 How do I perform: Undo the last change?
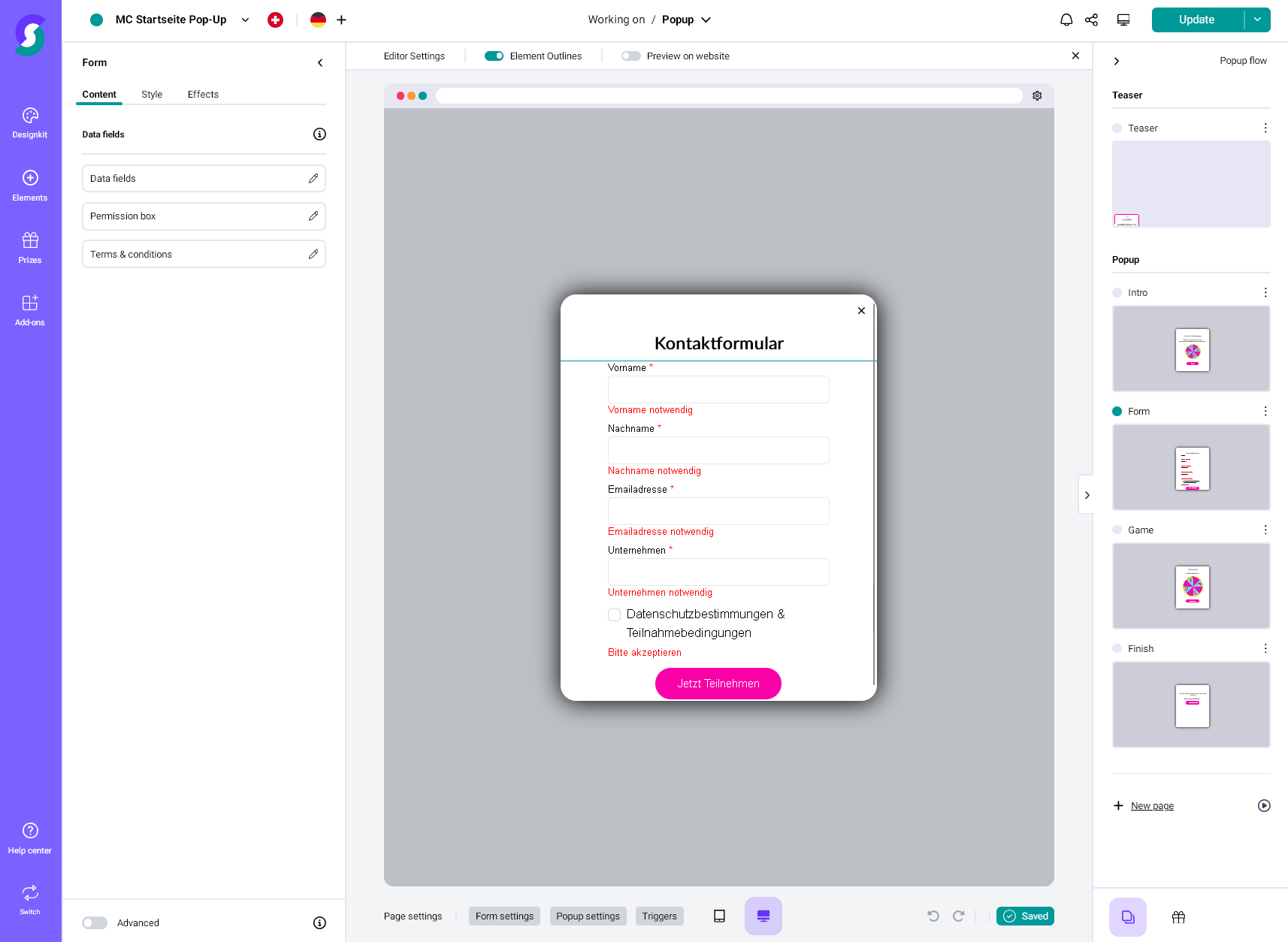coord(933,916)
